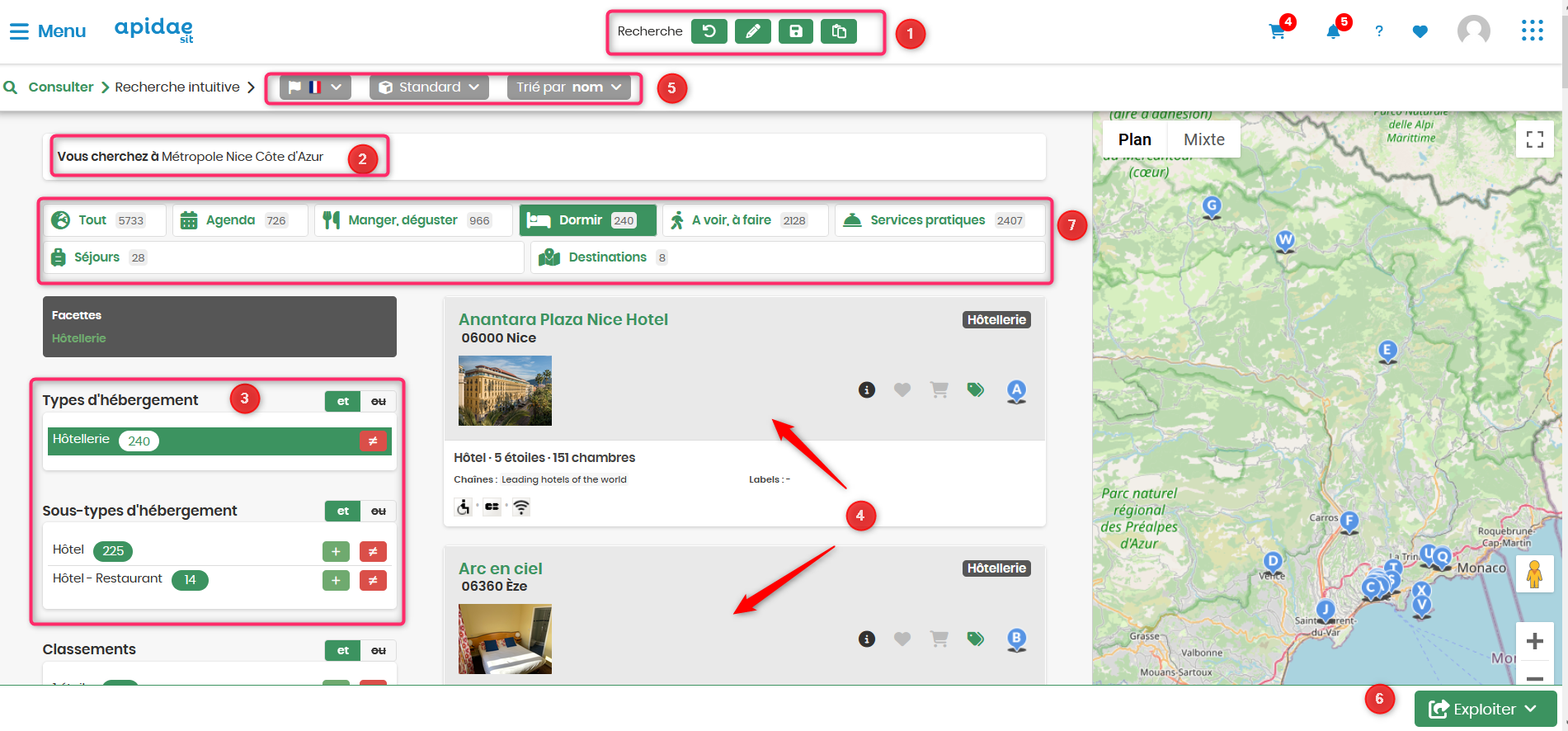
Task: Locate Arc en ciel marker B icon
Action: pyautogui.click(x=1016, y=640)
